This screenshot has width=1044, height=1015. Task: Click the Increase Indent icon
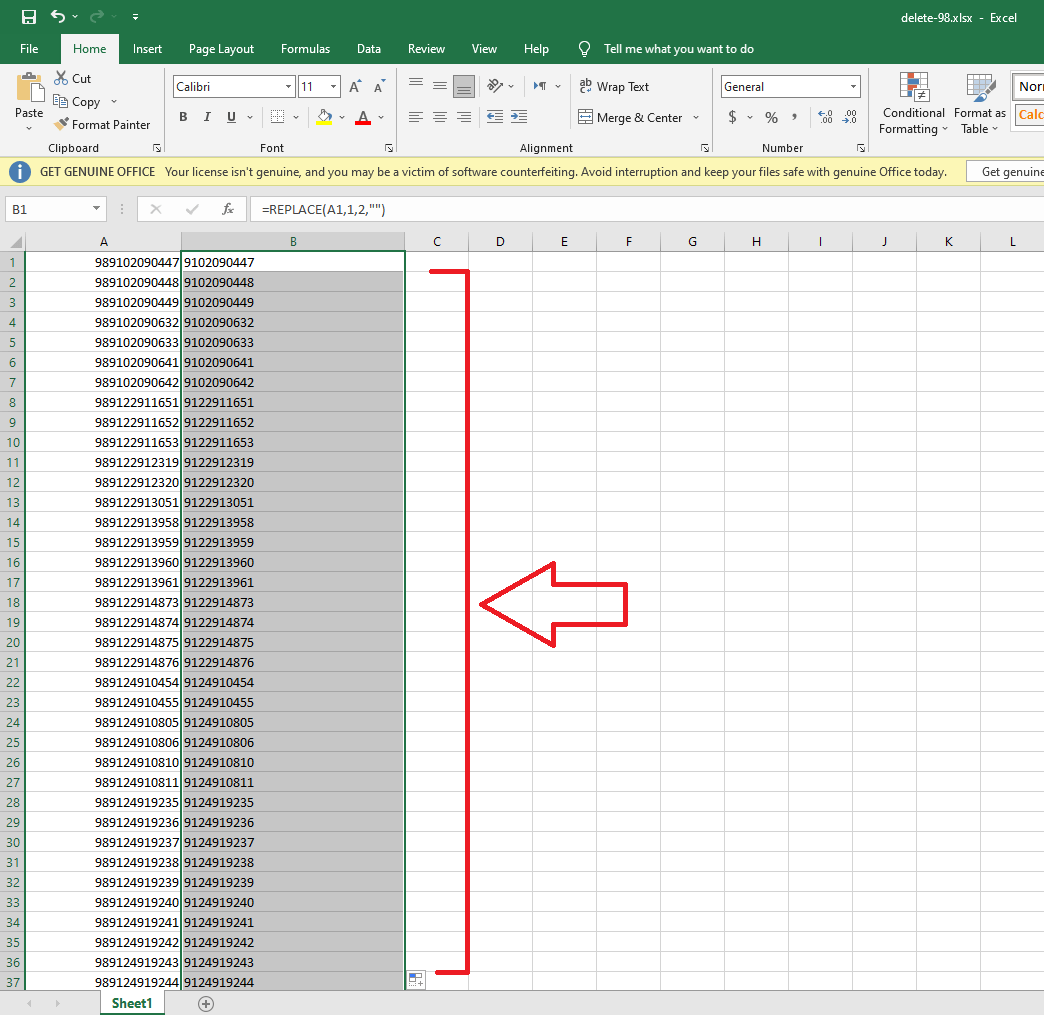[518, 117]
